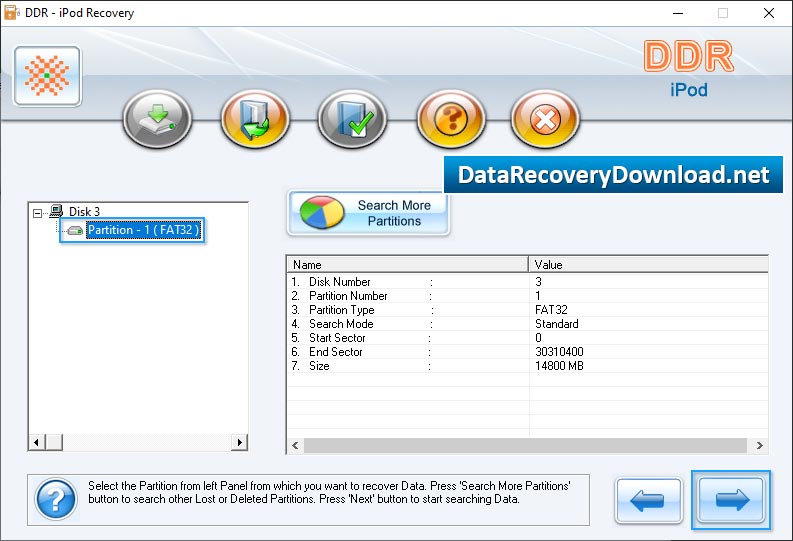Click the DataRecoveryDownload.net banner
Viewport: 793px width, 541px height.
613,175
